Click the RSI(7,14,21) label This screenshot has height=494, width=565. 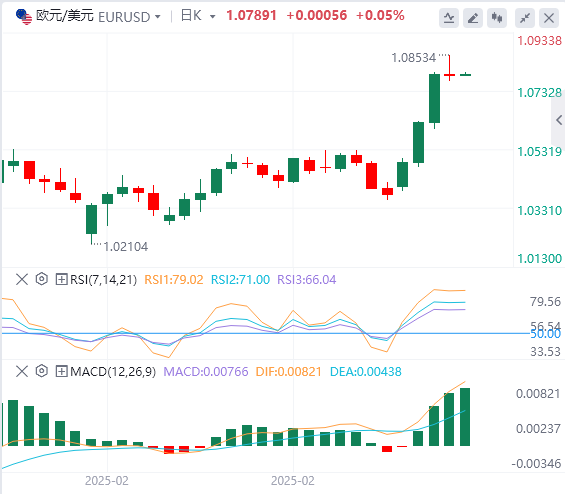click(x=103, y=280)
